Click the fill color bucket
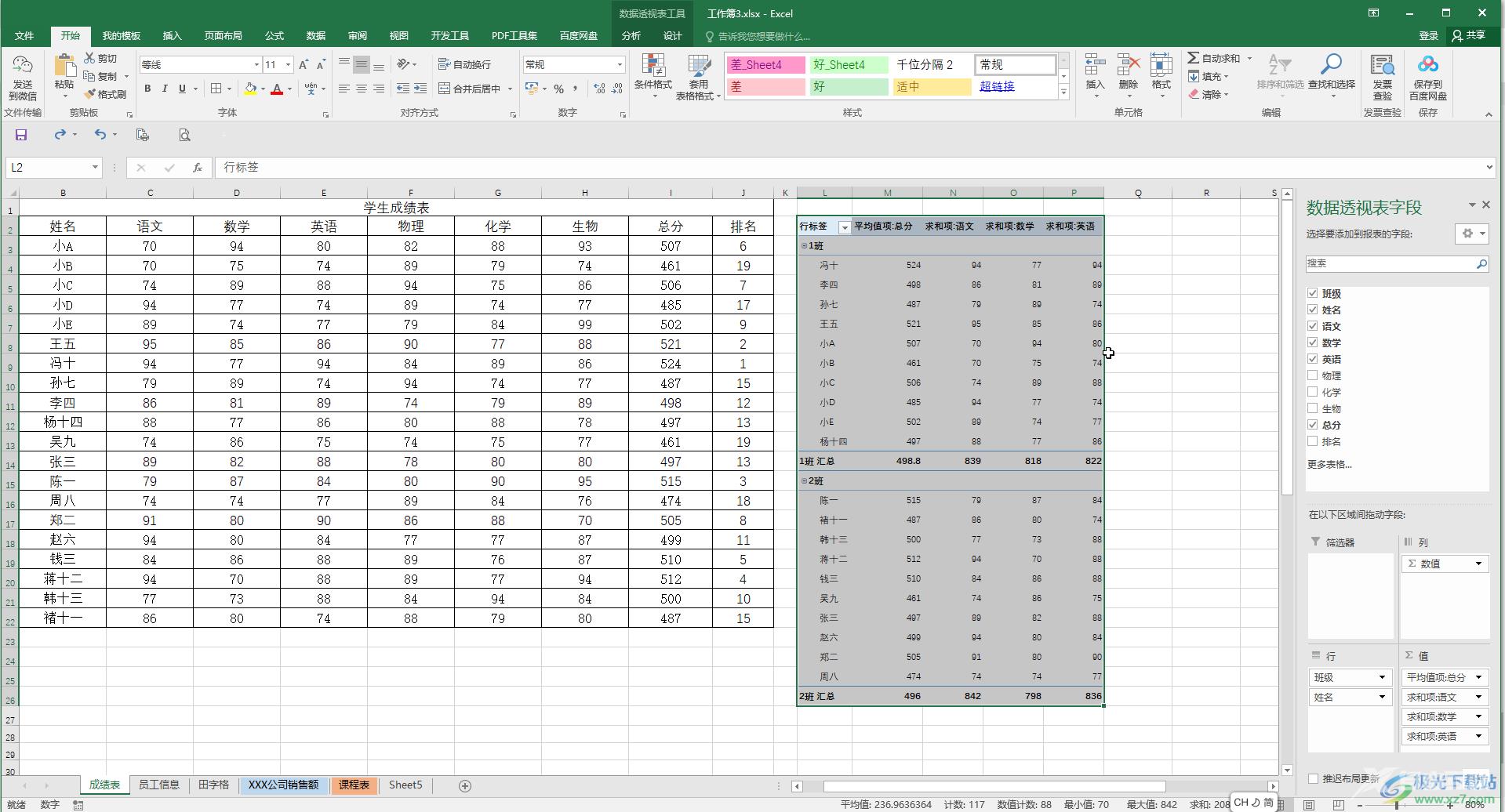1505x812 pixels. click(250, 89)
